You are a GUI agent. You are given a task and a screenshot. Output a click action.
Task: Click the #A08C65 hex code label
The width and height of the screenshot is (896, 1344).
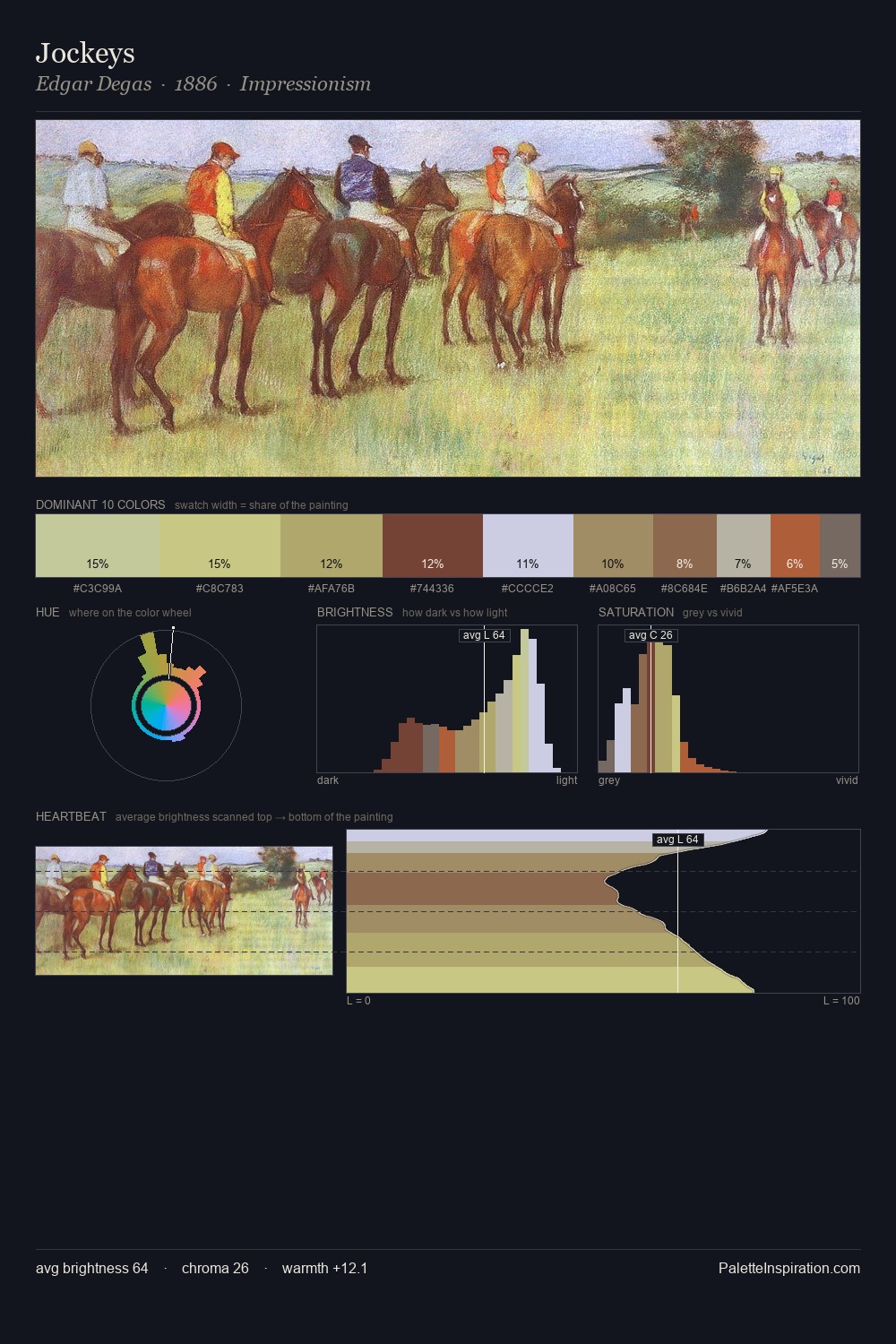click(x=613, y=589)
